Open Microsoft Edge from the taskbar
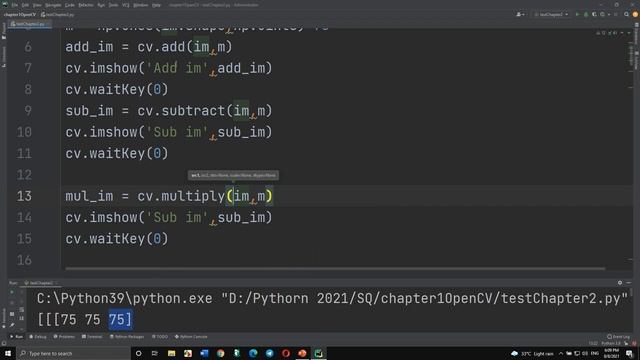Image resolution: width=640 pixels, height=360 pixels. (253, 353)
